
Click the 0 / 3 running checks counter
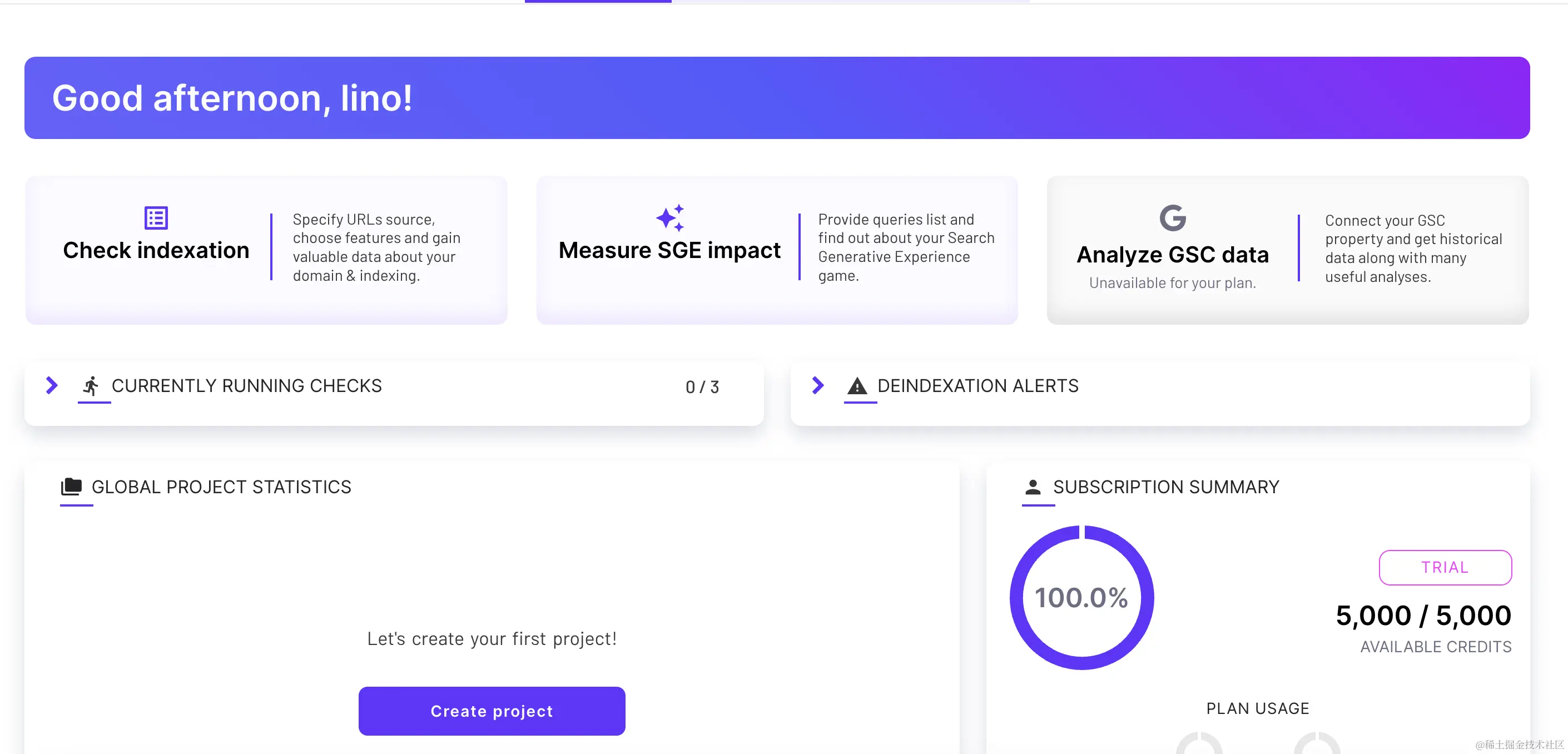pos(702,387)
